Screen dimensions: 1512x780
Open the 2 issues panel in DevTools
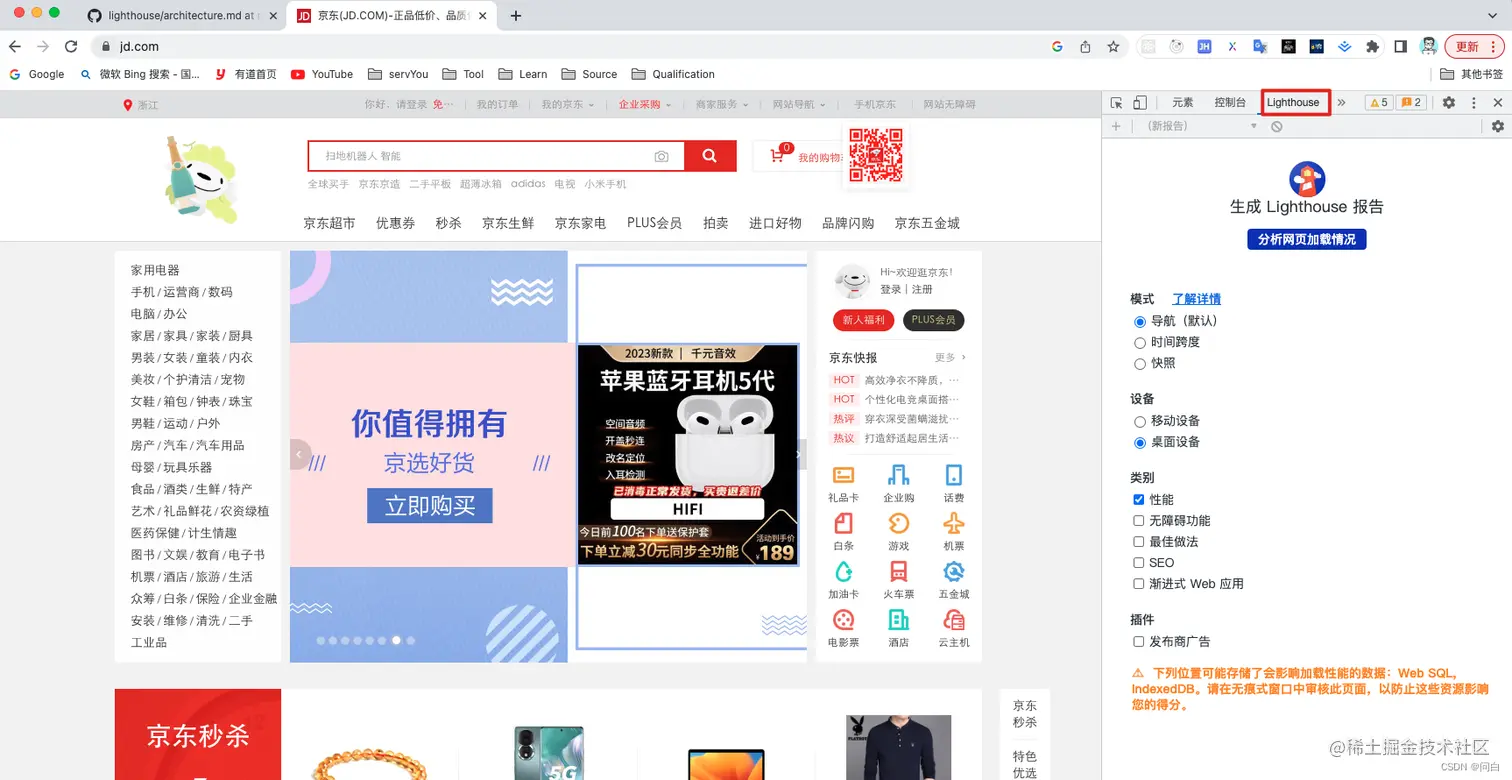coord(1412,102)
